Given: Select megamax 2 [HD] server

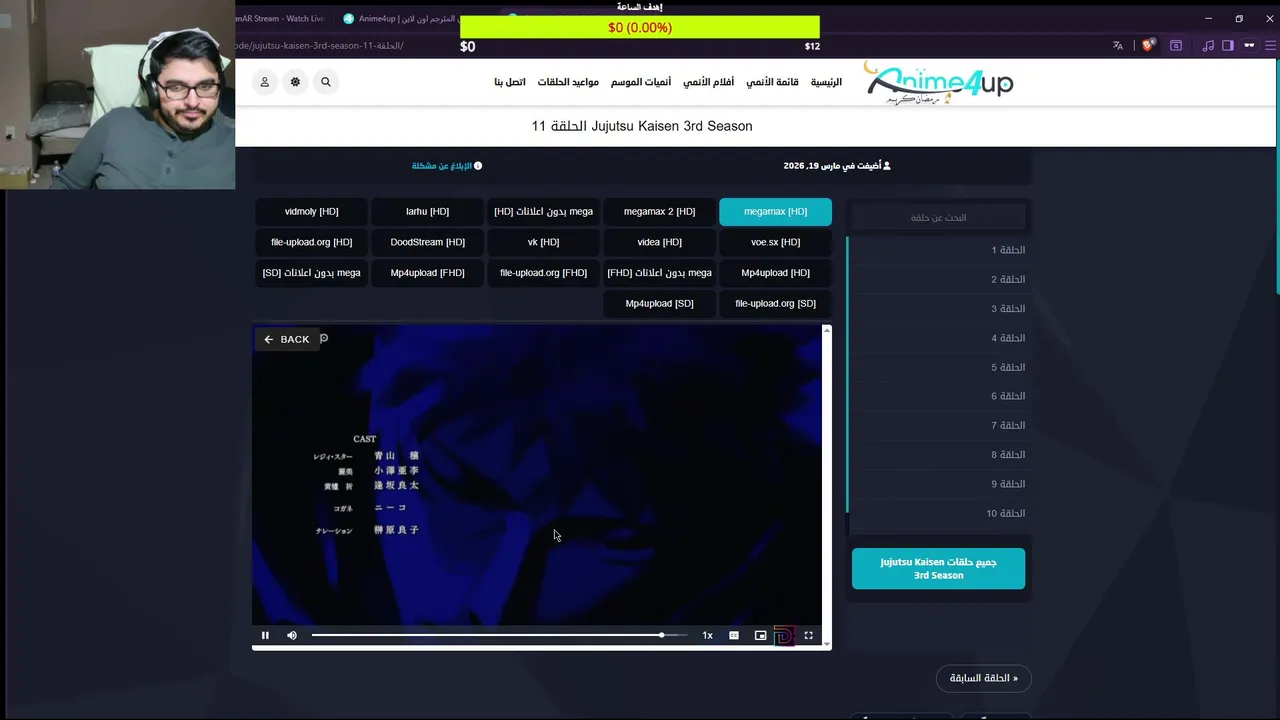Looking at the screenshot, I should point(659,212).
